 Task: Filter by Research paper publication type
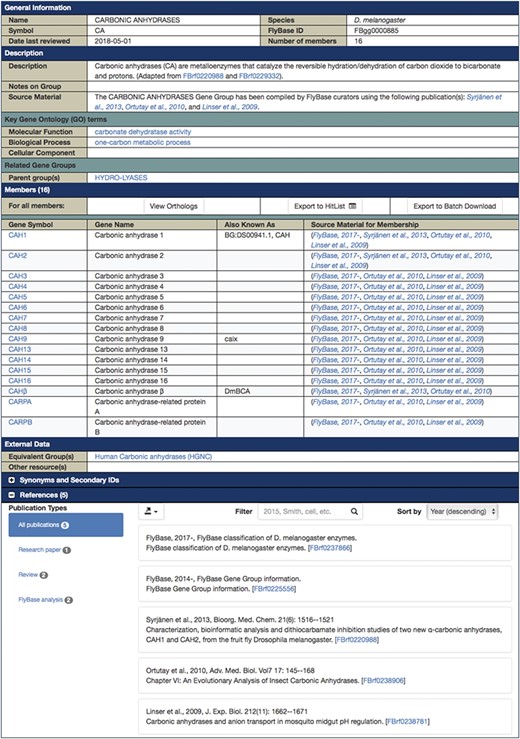44,550
